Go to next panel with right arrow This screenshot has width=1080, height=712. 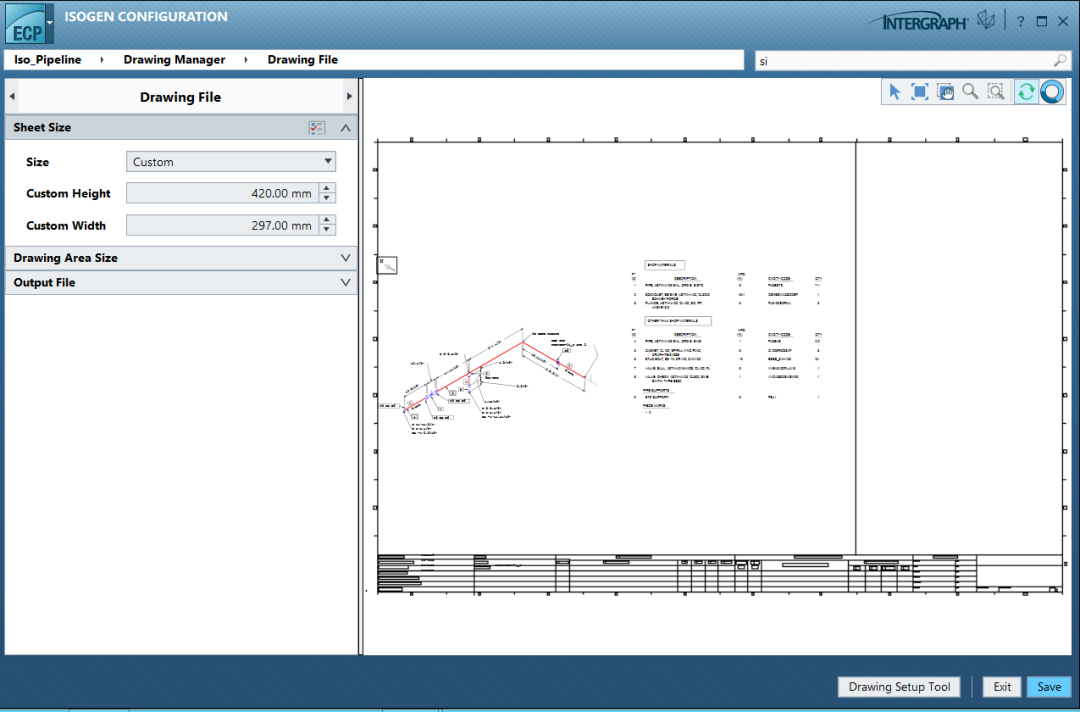[x=349, y=96]
